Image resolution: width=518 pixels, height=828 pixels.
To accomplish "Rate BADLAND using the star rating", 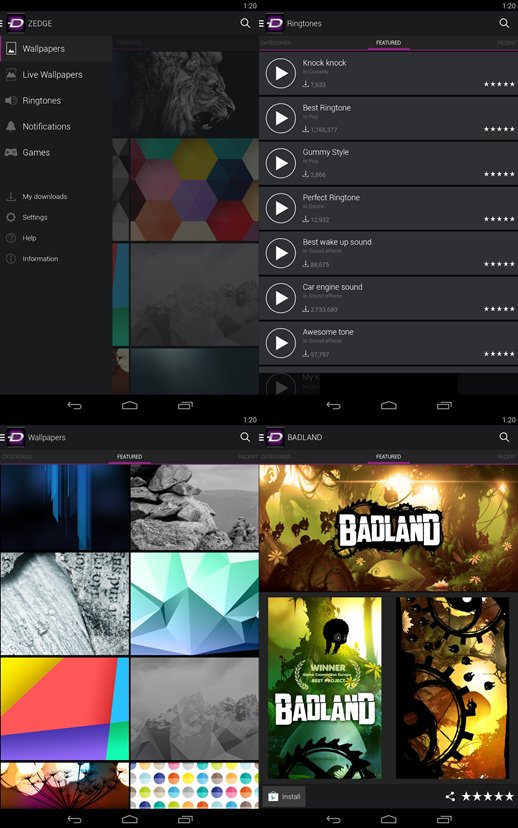I will (487, 796).
